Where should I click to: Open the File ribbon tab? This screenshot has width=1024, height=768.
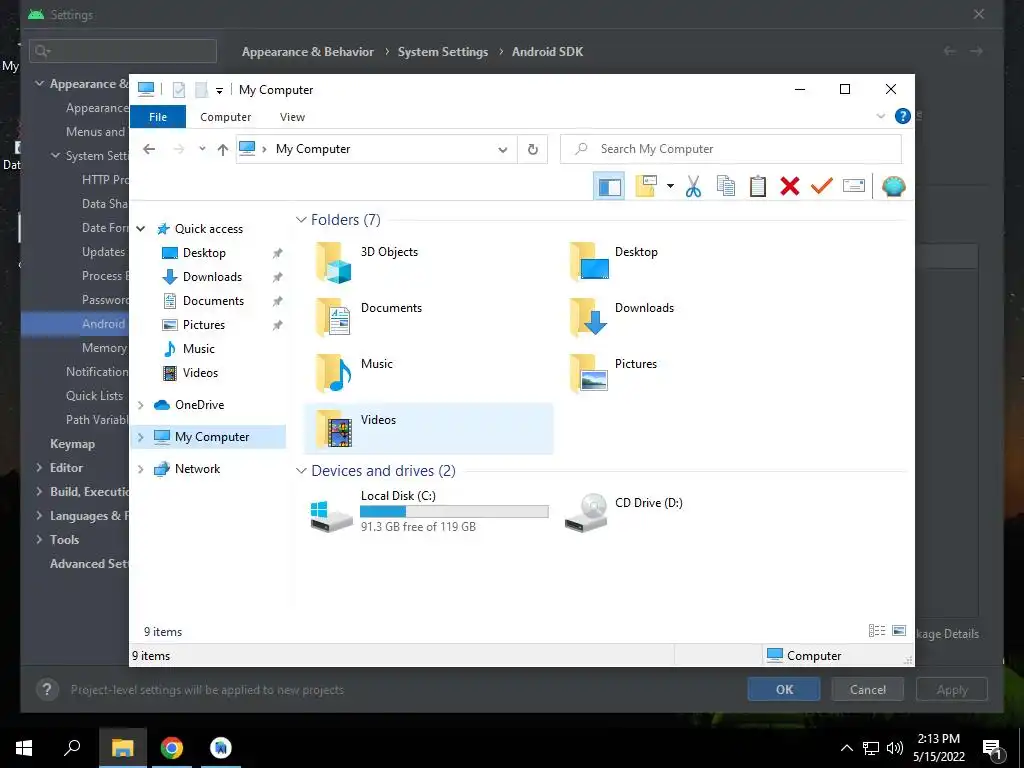tap(158, 117)
